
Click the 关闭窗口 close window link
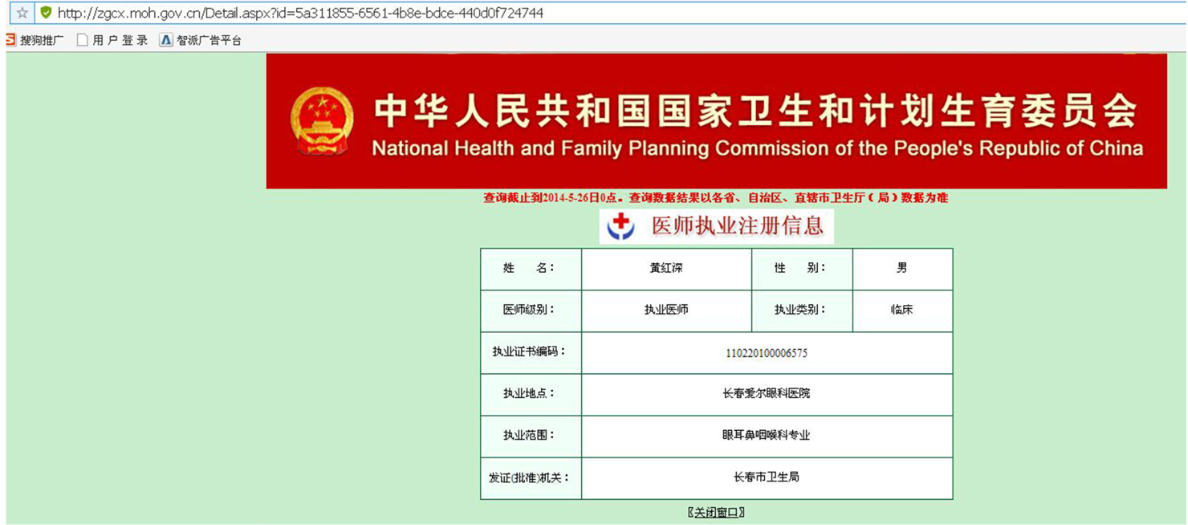pos(716,513)
